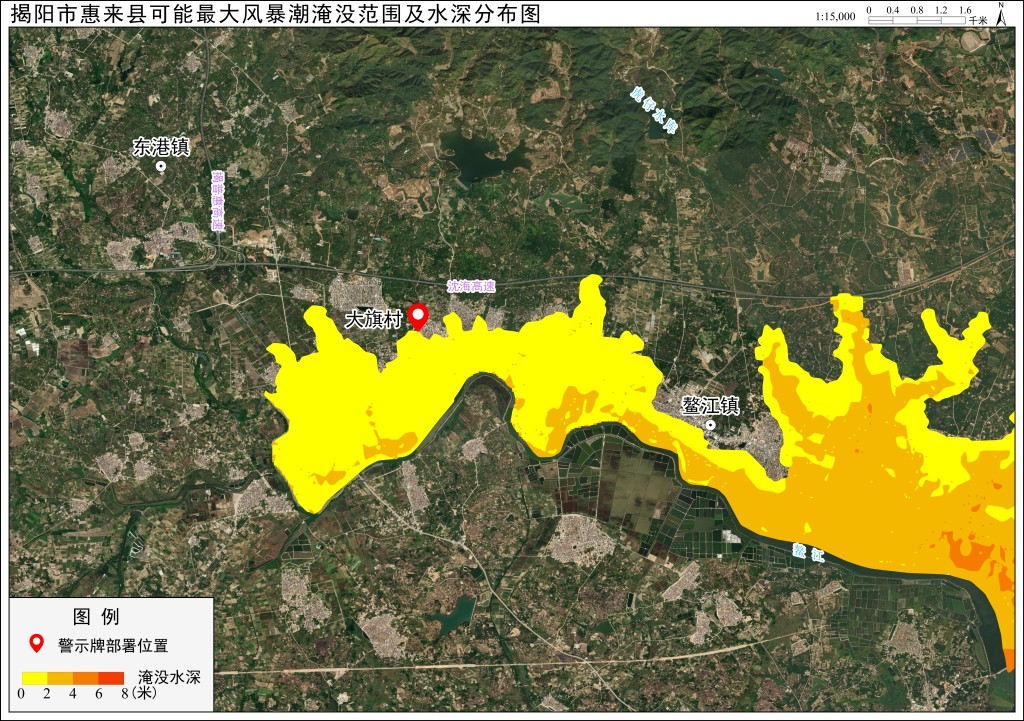Click the 东港镇 town point marker

click(161, 167)
